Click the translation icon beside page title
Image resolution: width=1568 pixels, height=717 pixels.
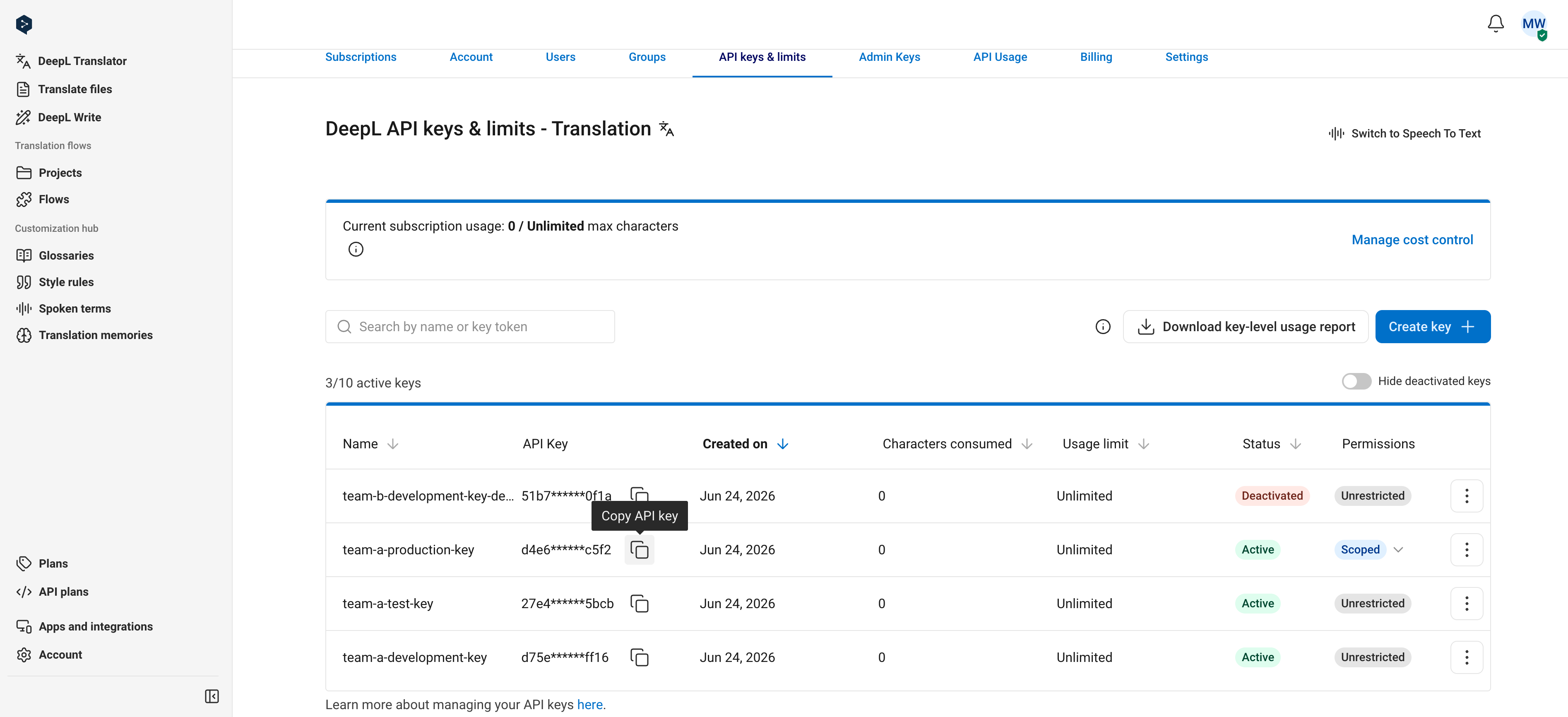666,129
